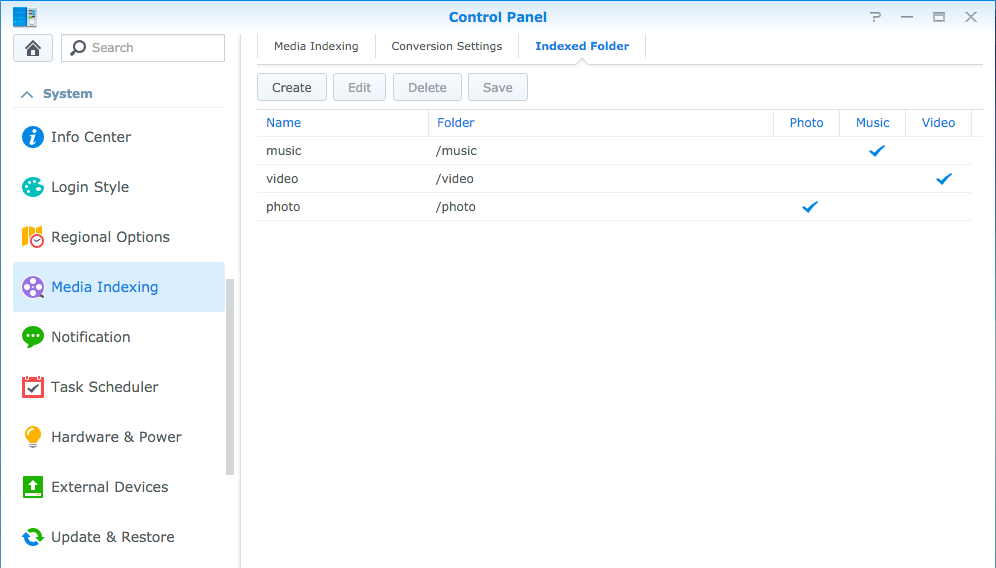Image resolution: width=996 pixels, height=568 pixels.
Task: Open Task Scheduler calendar icon
Action: pyautogui.click(x=33, y=387)
